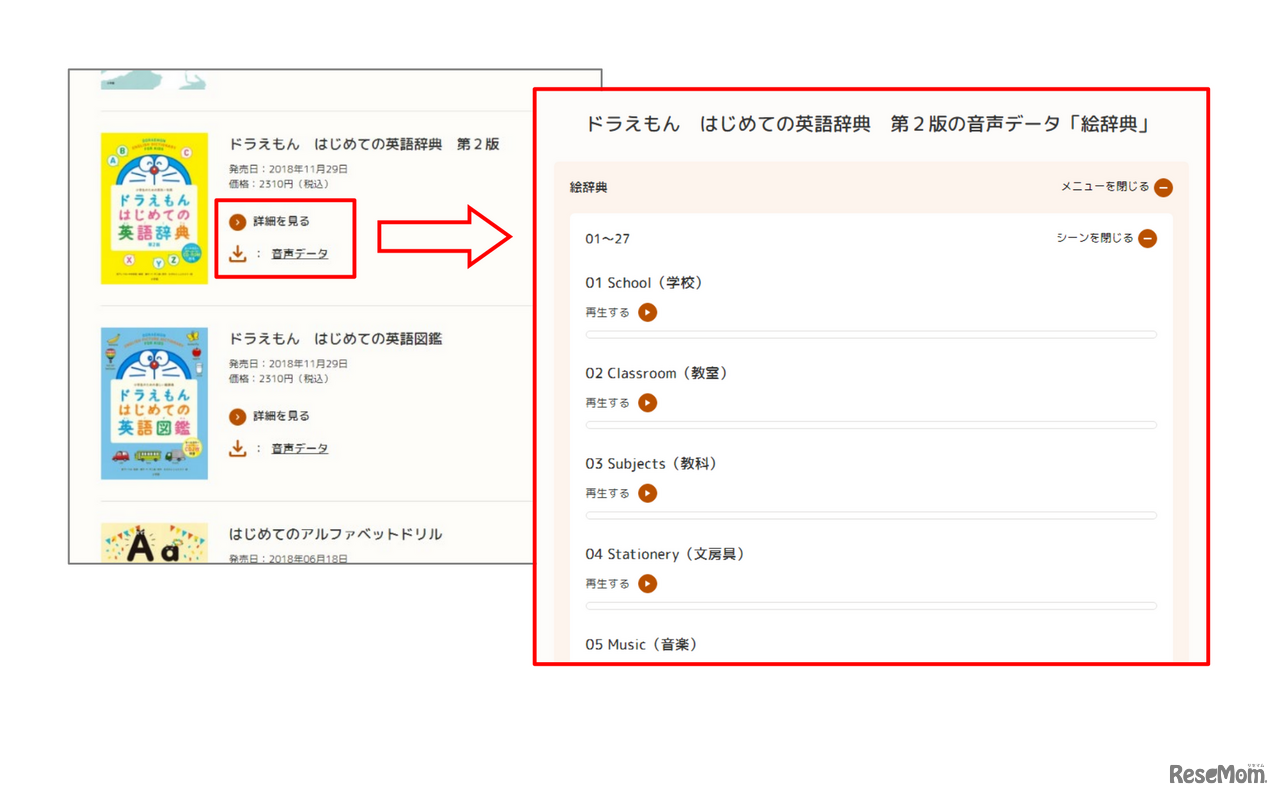Screen dimensions: 1280x797
Task: Open 詳細を見る text for 英語辞典 第2版
Action: pyautogui.click(x=281, y=221)
